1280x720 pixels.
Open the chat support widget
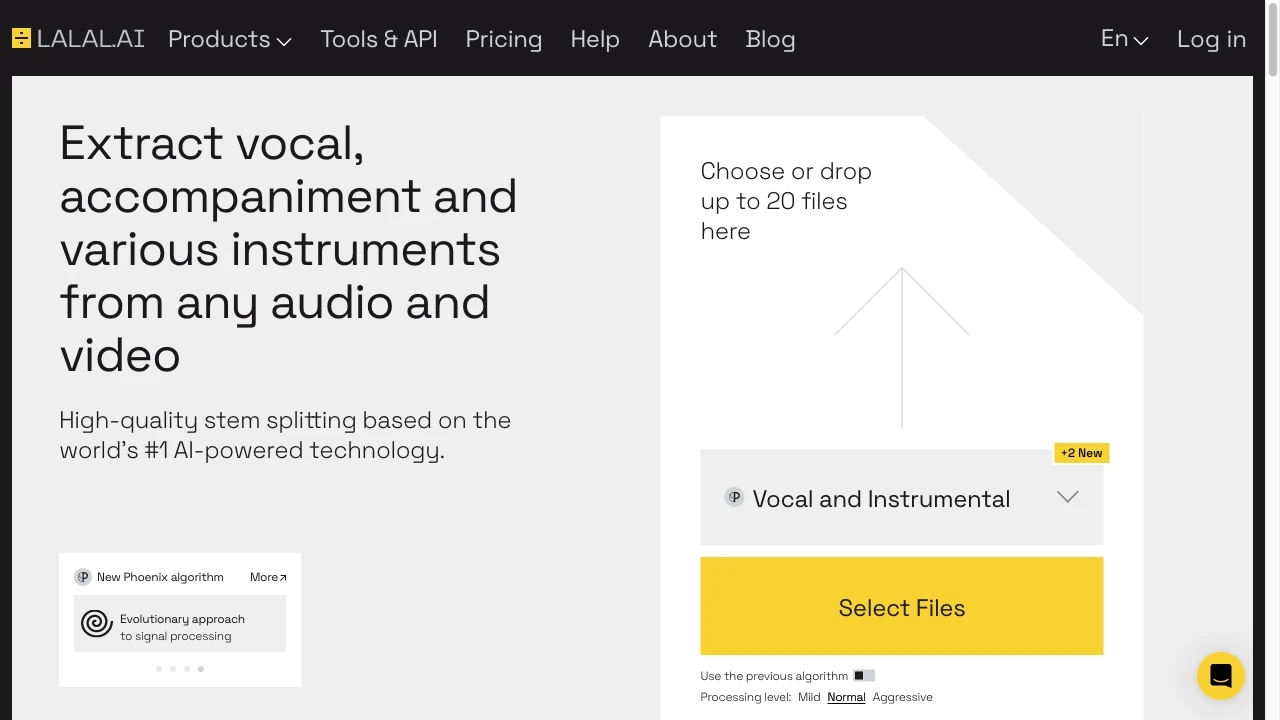click(1220, 675)
